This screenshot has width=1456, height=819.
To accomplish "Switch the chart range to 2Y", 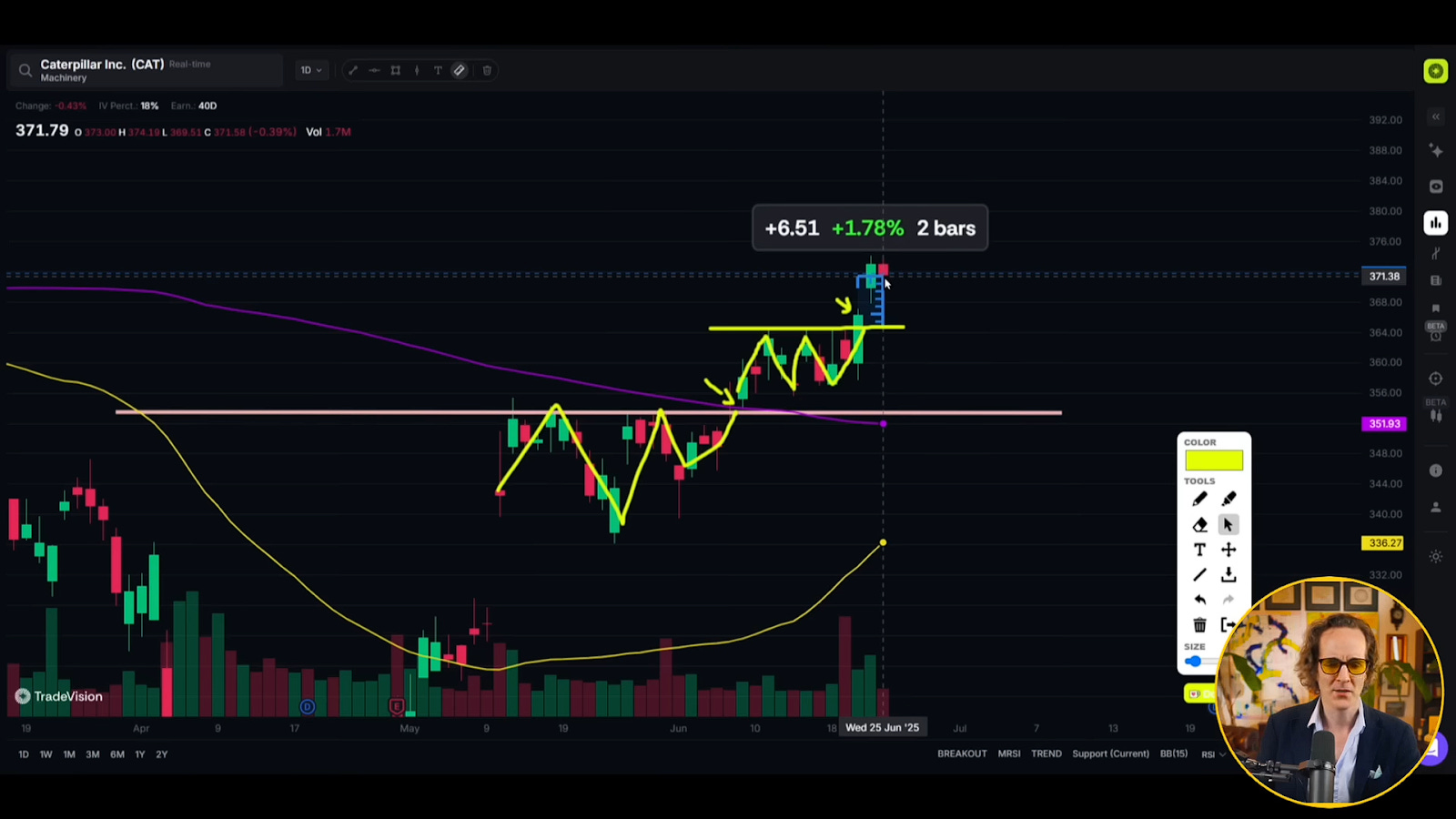I will [162, 754].
